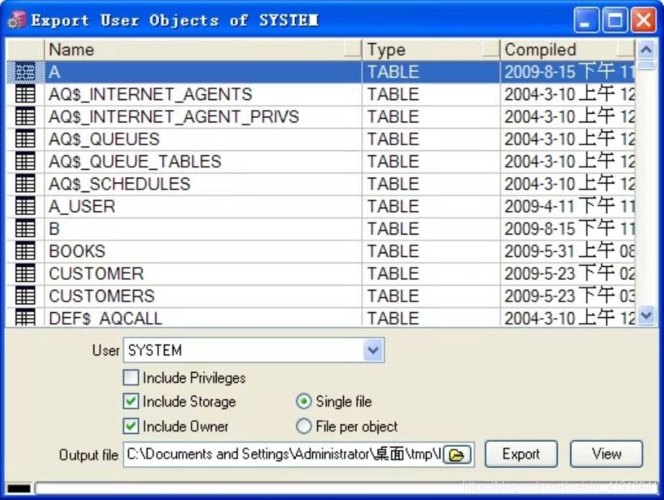Open the User dropdown showing SYSTEM
This screenshot has height=500, width=664.
tap(373, 351)
